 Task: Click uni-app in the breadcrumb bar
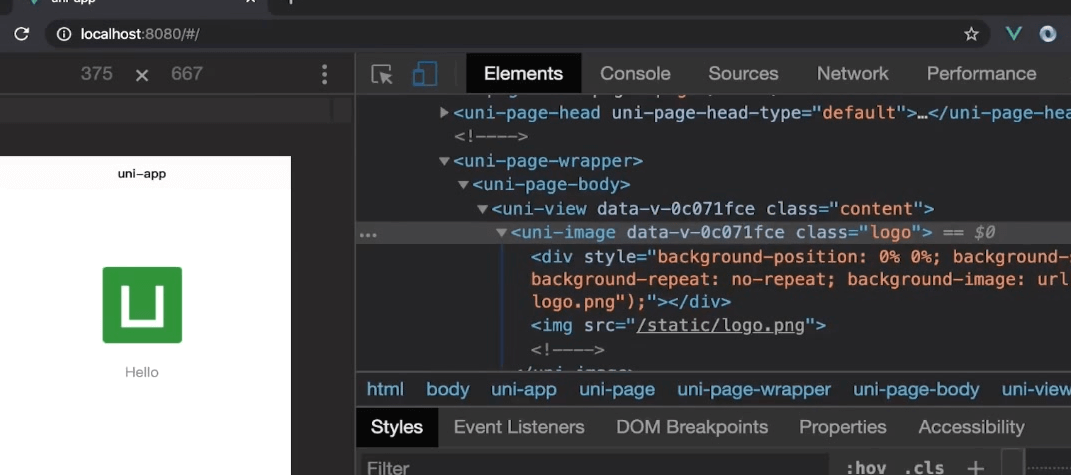[524, 390]
